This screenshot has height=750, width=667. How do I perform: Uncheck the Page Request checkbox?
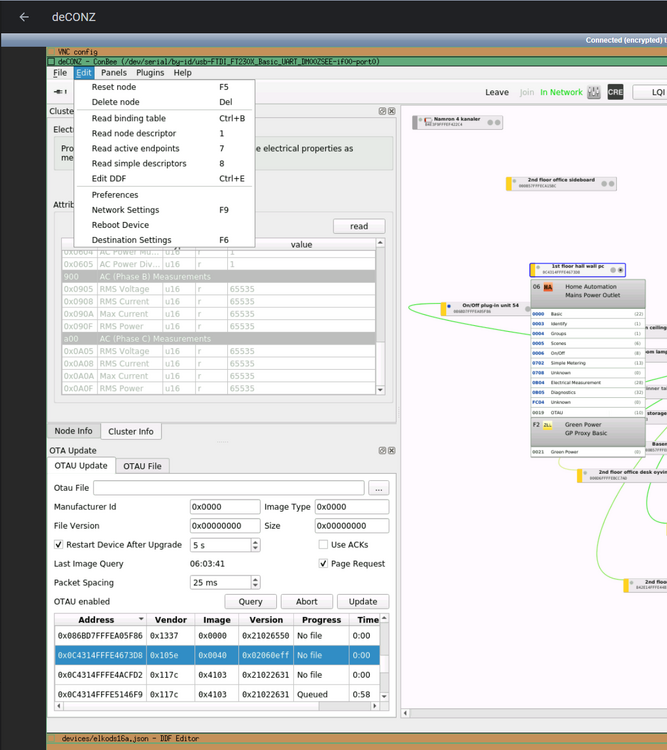[323, 564]
